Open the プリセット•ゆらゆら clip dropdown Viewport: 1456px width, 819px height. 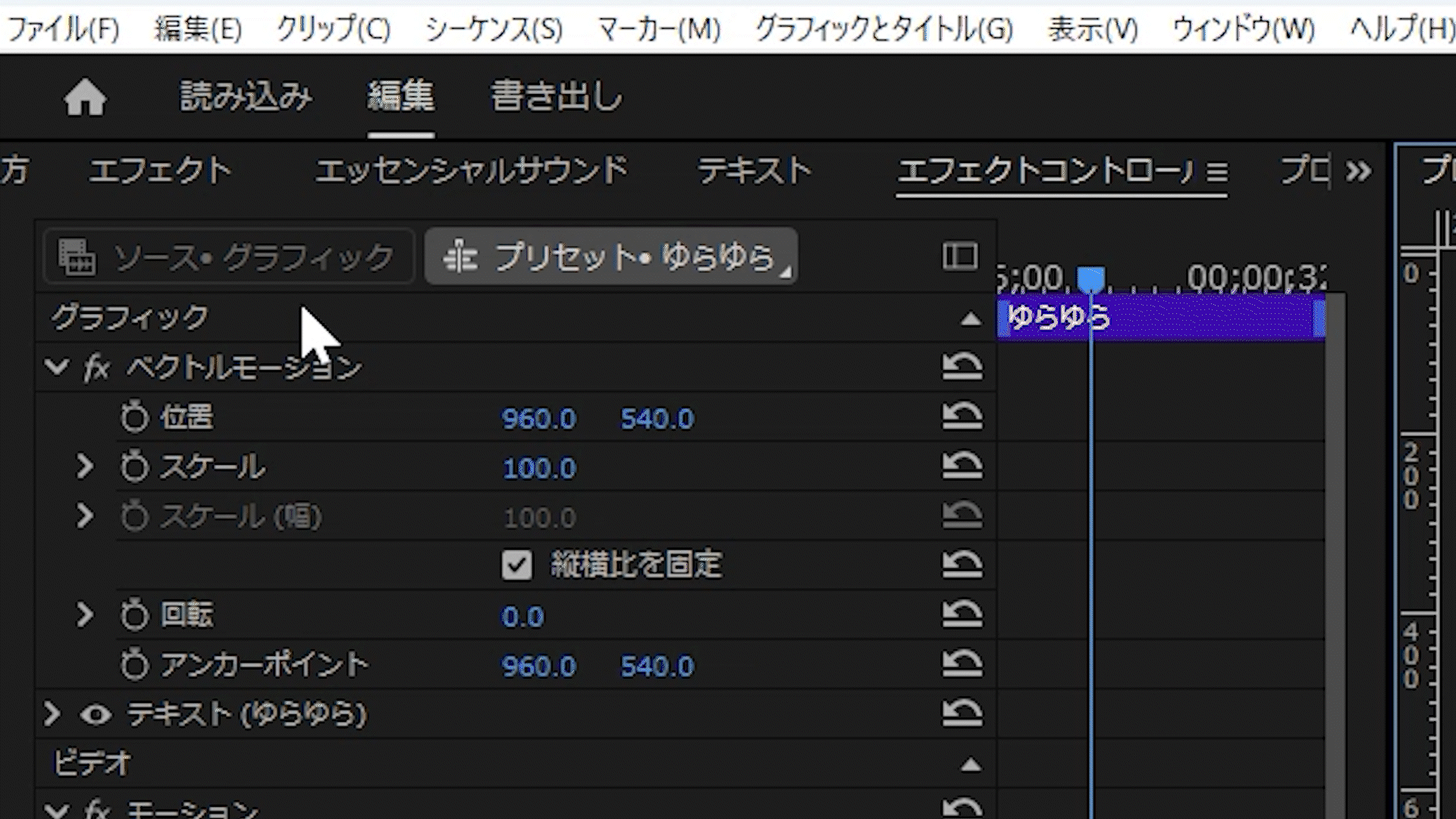610,257
